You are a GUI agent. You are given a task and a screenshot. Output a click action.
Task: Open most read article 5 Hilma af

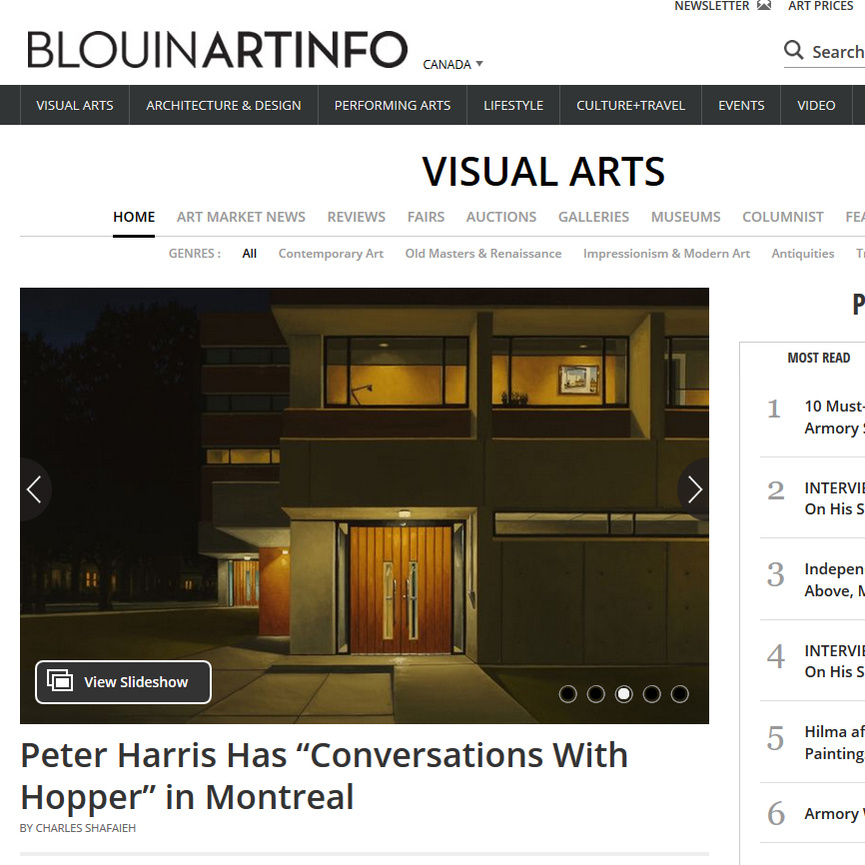pos(834,743)
